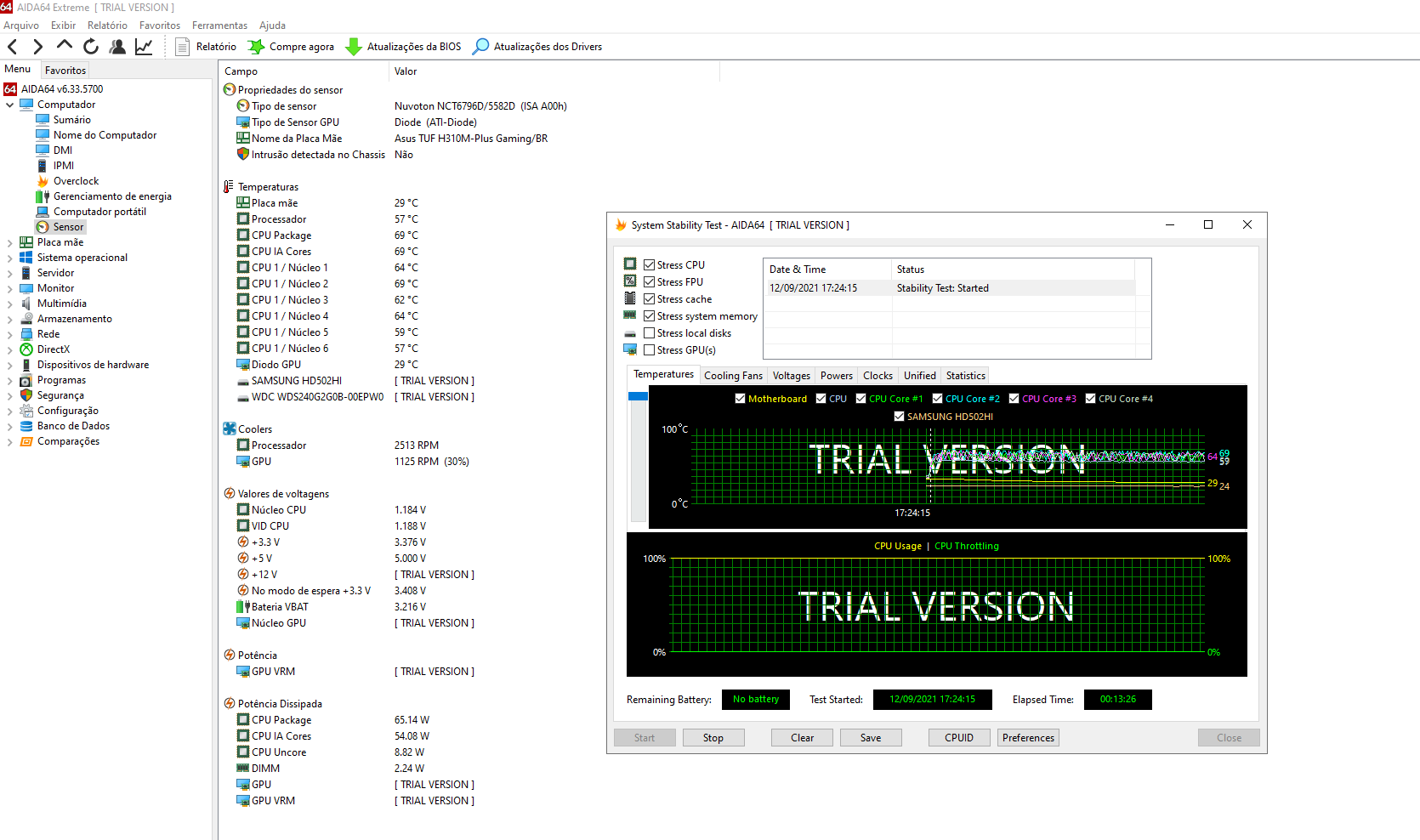Expand the Rede tree node
Viewport: 1420px width, 840px height.
10,335
